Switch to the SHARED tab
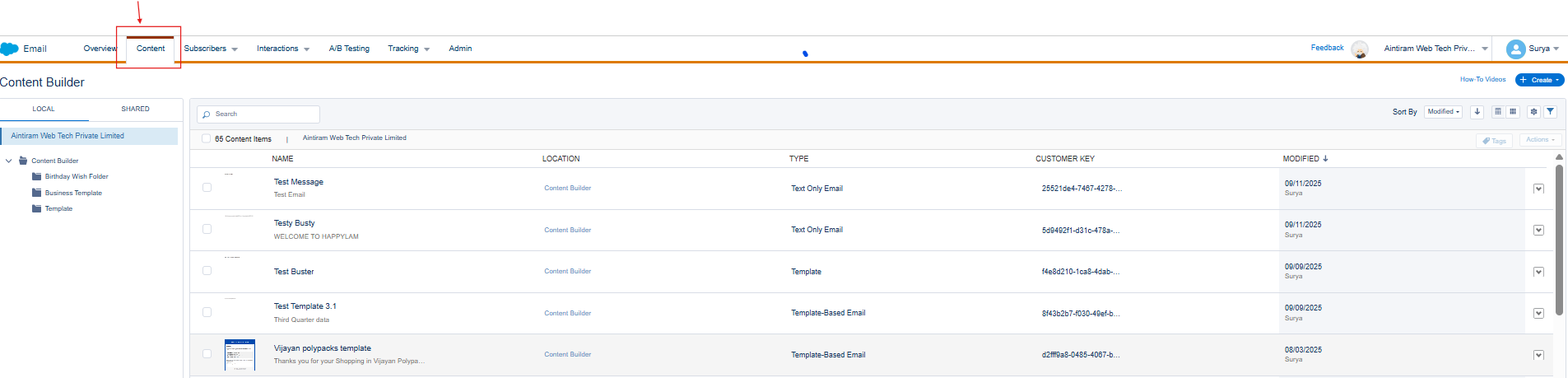The height and width of the screenshot is (378, 1568). [x=135, y=109]
